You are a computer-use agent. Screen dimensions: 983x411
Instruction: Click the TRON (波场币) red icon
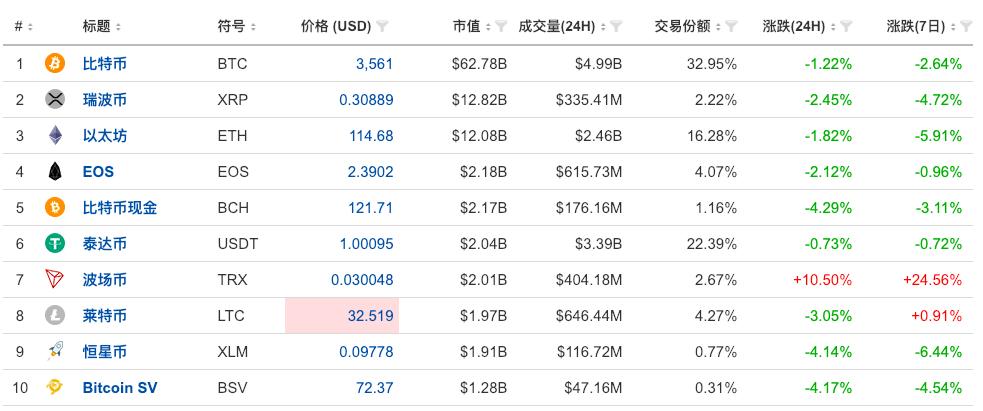click(x=55, y=279)
